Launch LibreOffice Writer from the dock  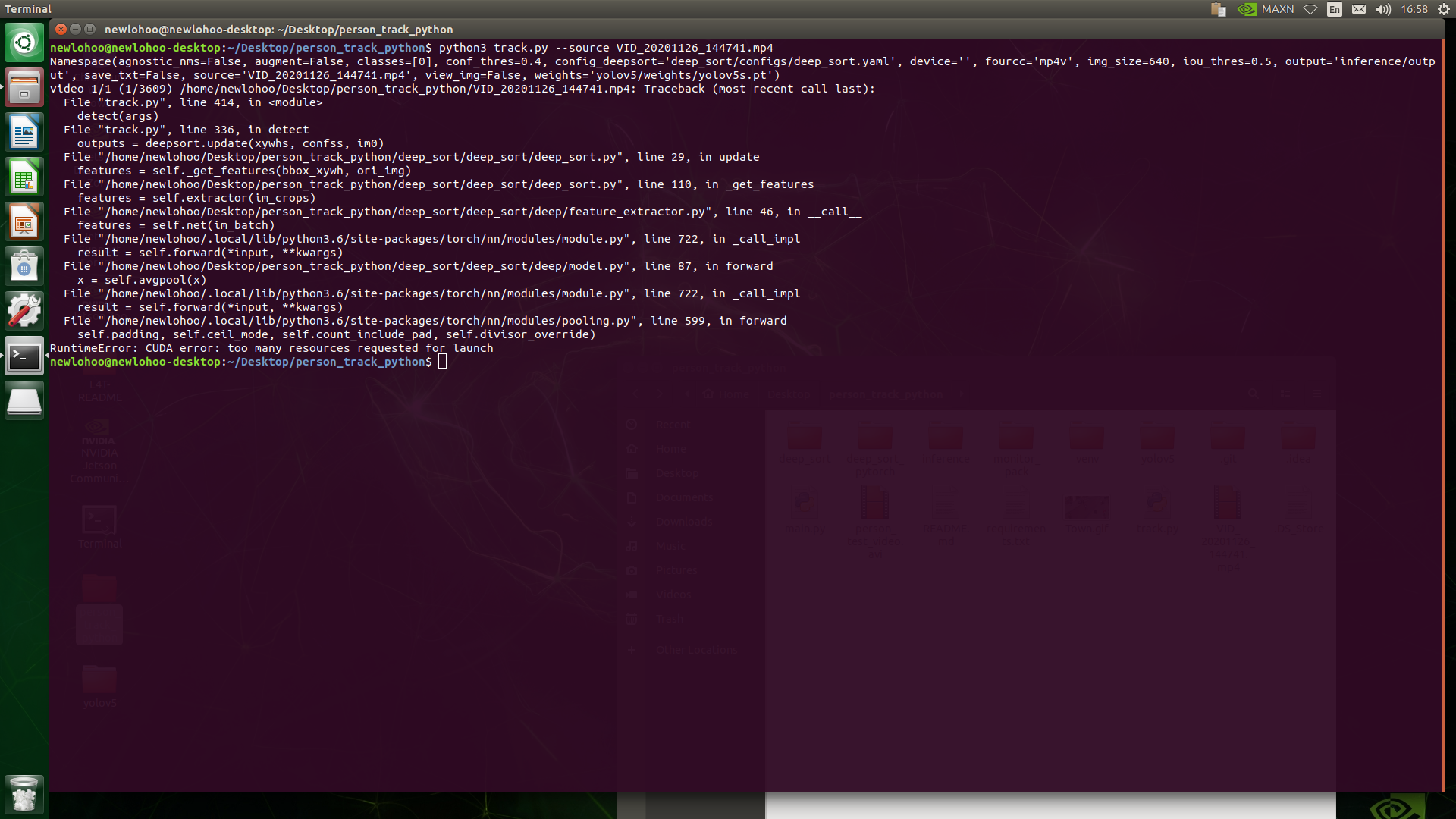(x=24, y=131)
